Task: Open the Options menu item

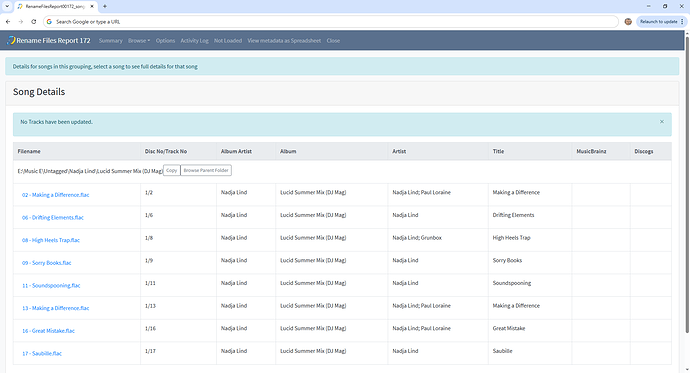Action: pyautogui.click(x=165, y=40)
